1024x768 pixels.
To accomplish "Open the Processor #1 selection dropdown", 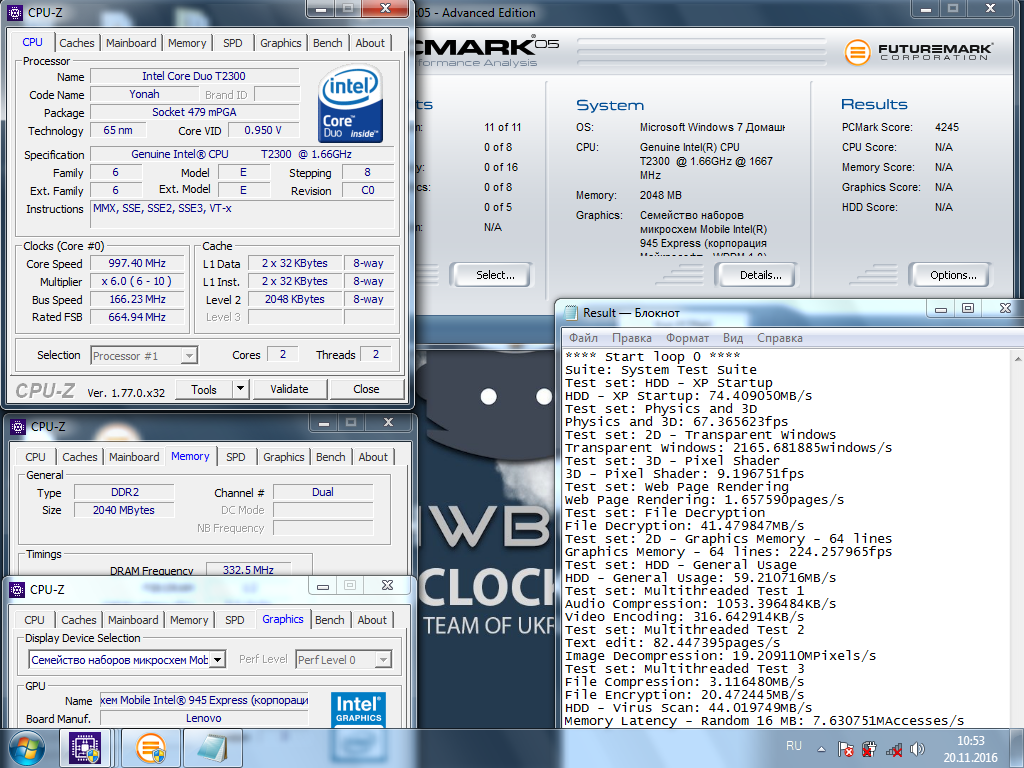I will coord(189,356).
